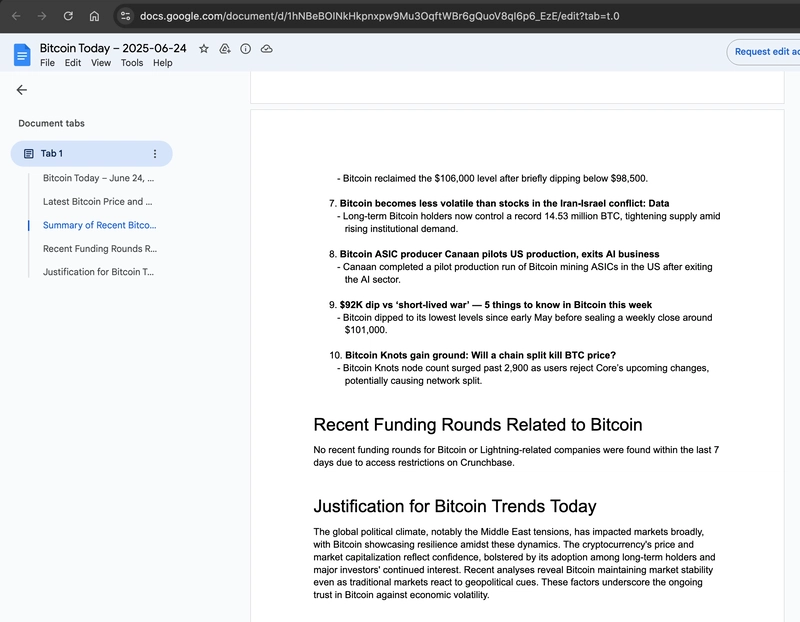Collapse the document tabs panel back arrow
This screenshot has width=800, height=622.
[x=21, y=90]
